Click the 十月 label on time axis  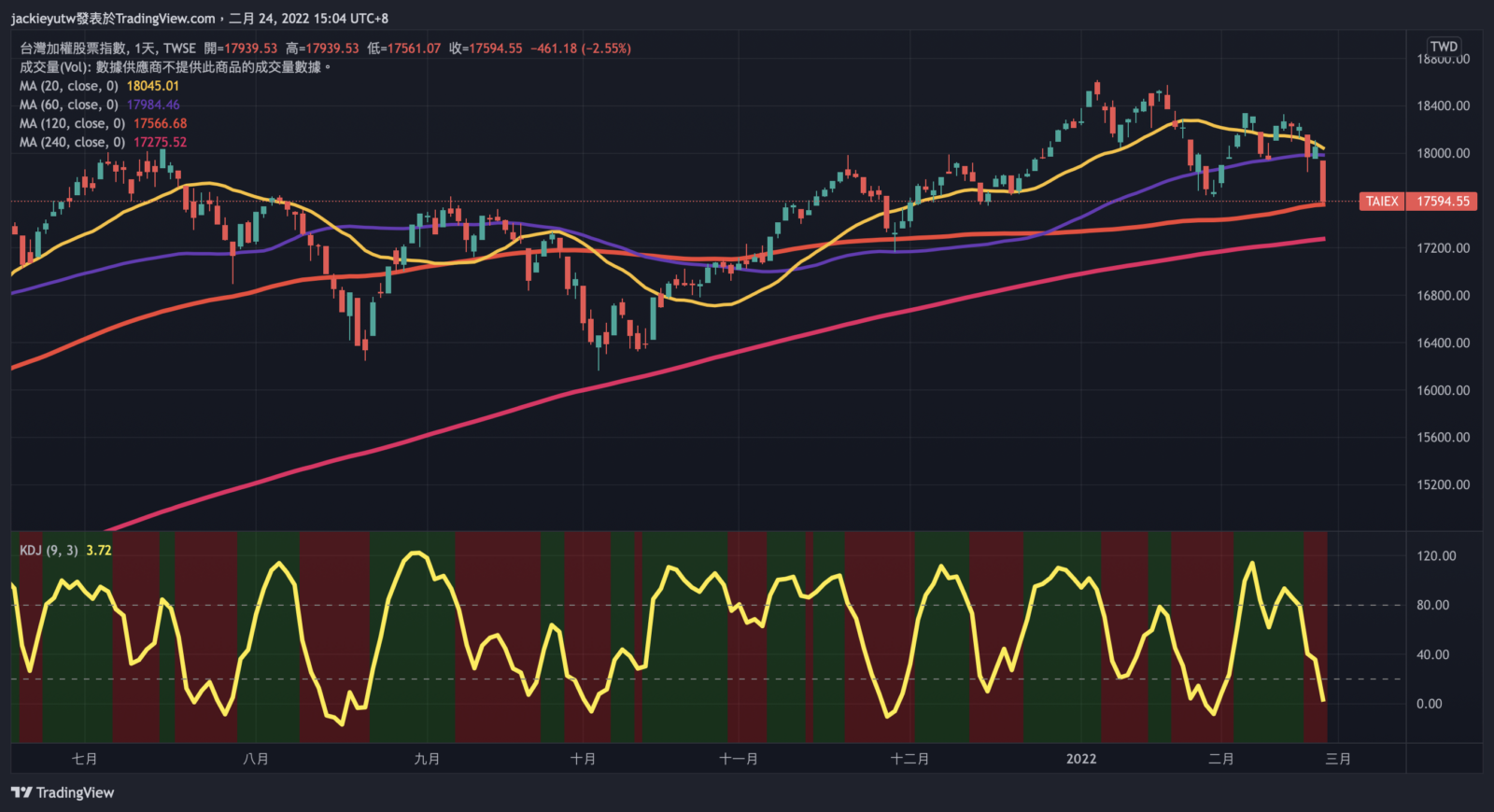[x=583, y=759]
